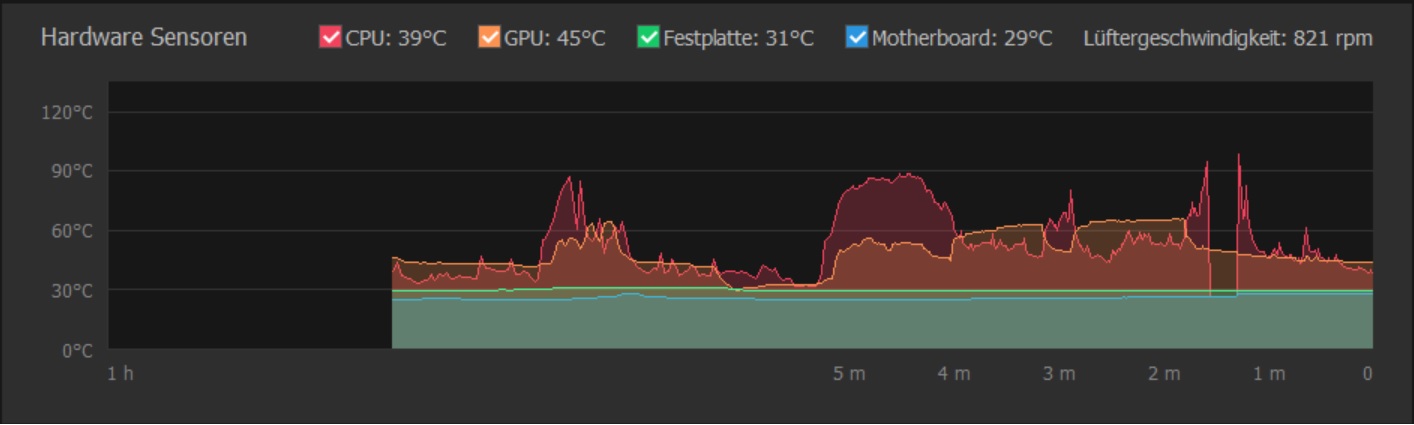Toggle the GPU temperature checkbox

click(489, 39)
